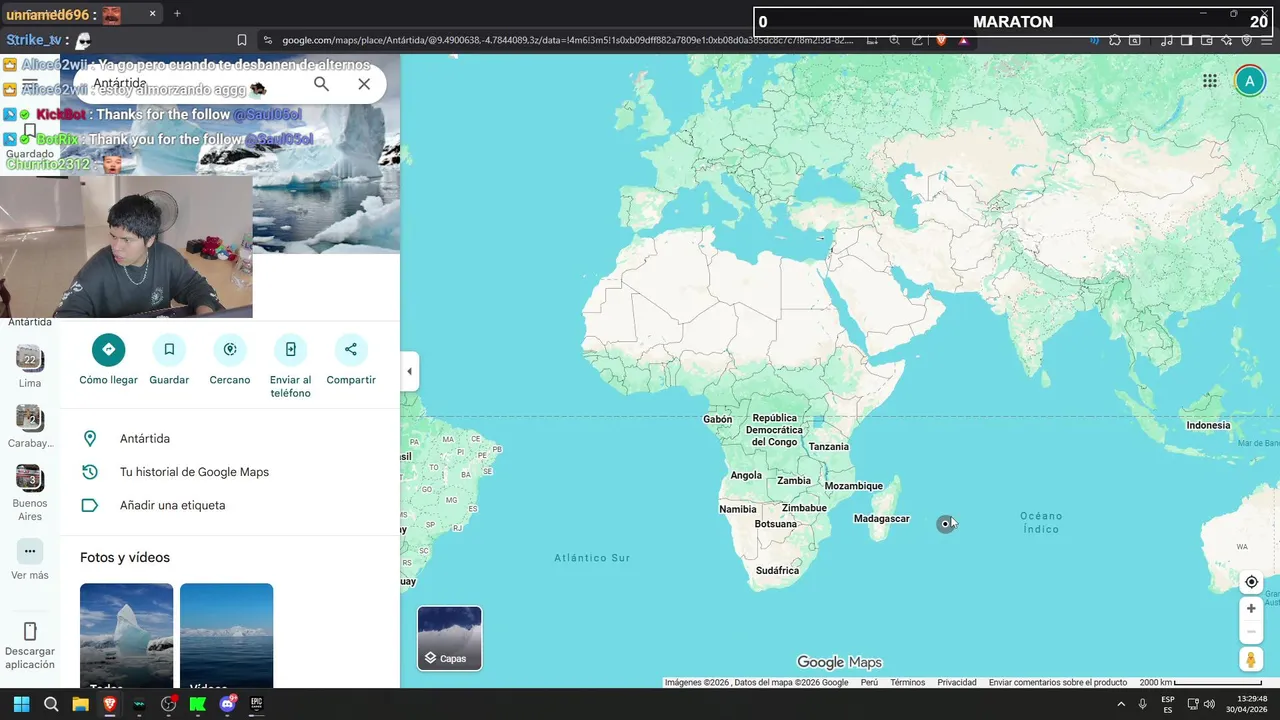
Task: Search nearby with the Cercano icon
Action: [230, 349]
